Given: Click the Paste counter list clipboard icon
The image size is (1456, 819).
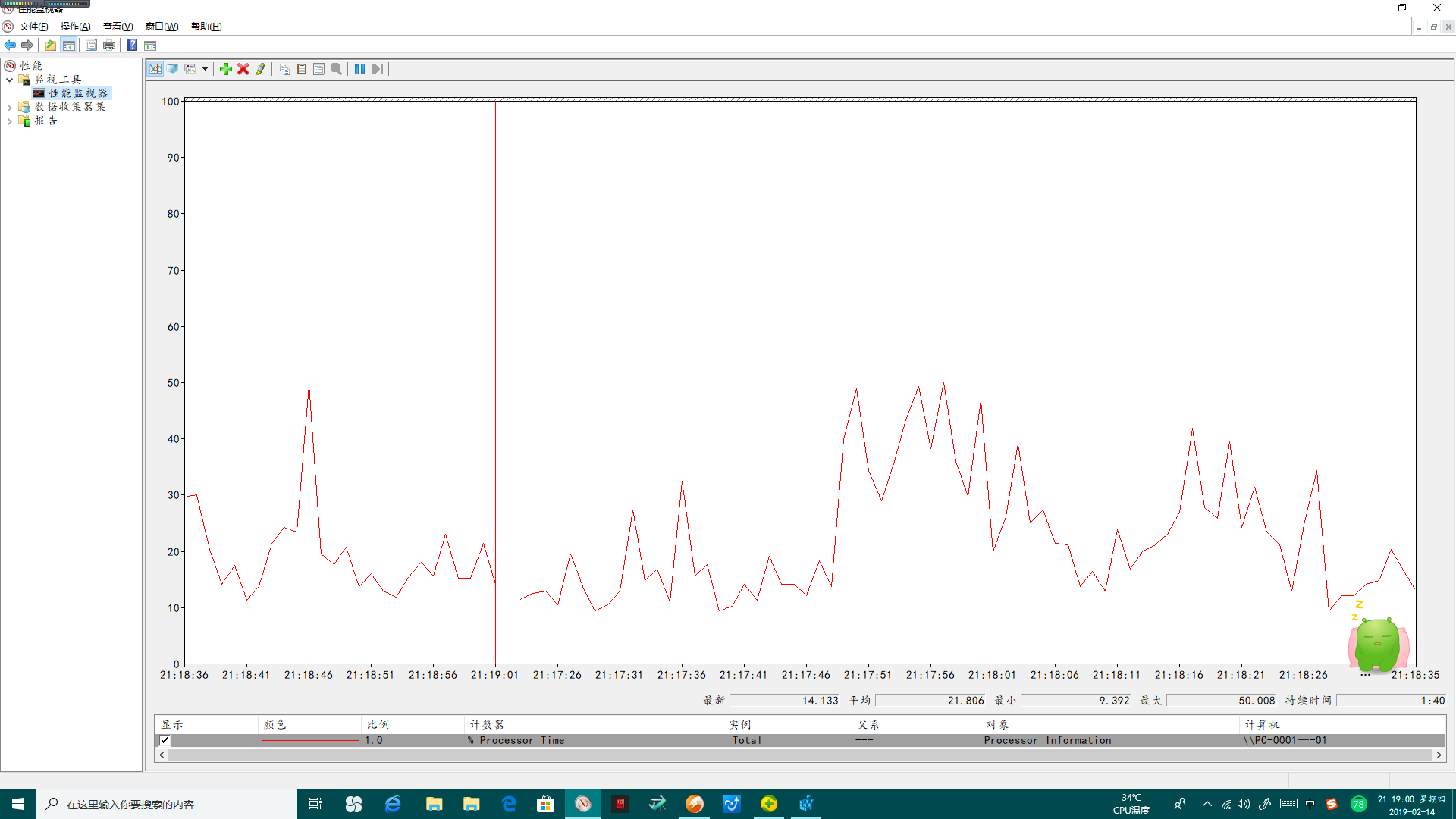Looking at the screenshot, I should coord(302,69).
